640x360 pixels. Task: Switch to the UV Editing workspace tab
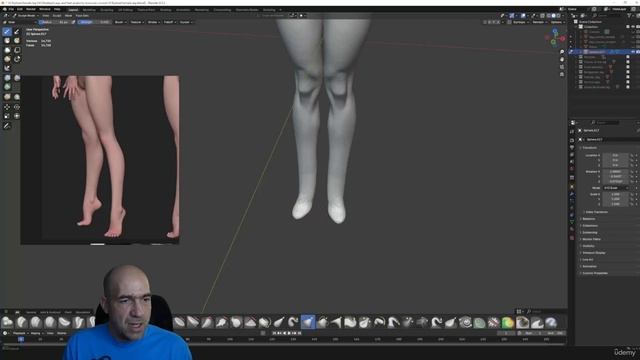125,9
